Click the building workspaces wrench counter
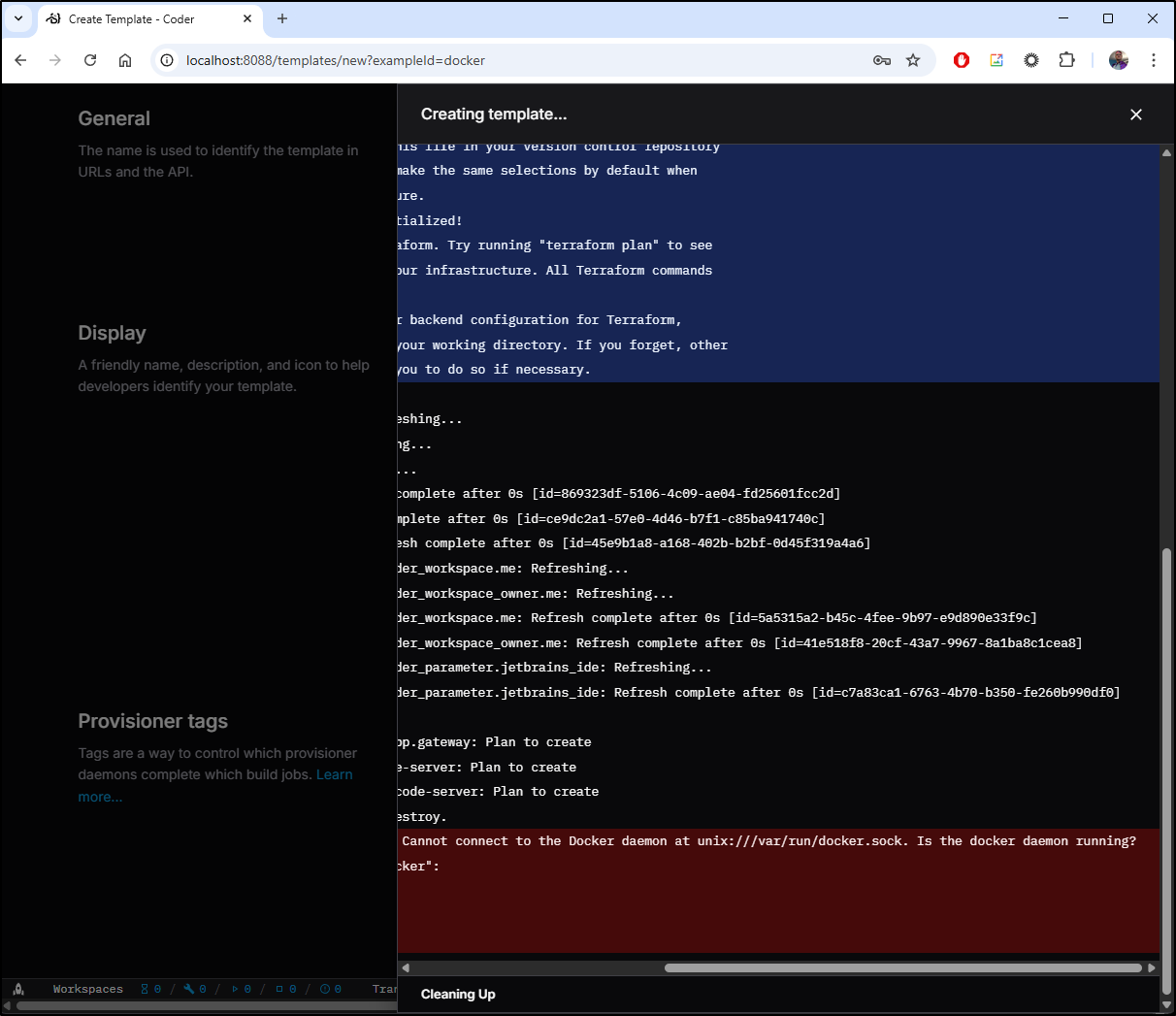This screenshot has width=1176, height=1016. tap(195, 989)
